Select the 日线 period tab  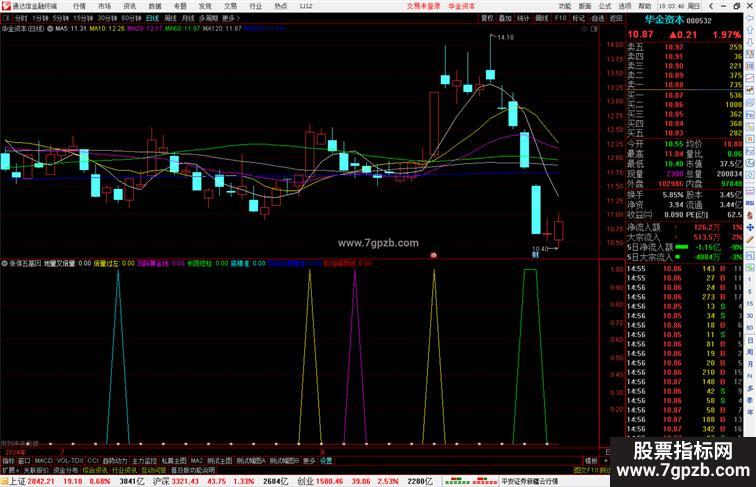[x=152, y=18]
